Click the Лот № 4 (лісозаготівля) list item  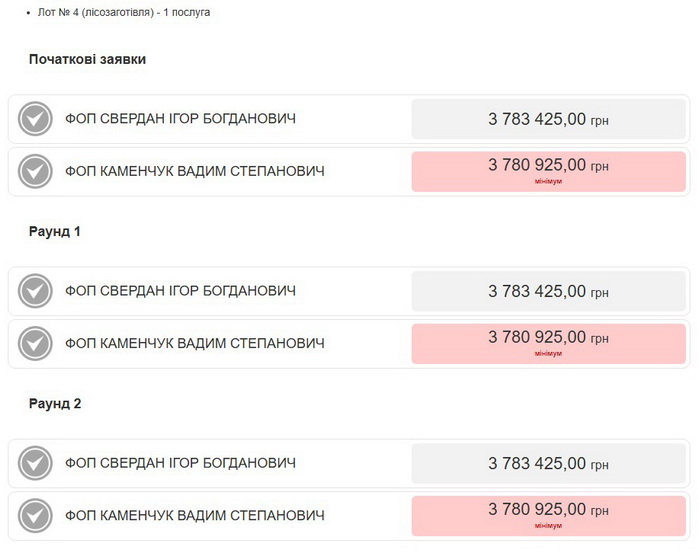[123, 13]
